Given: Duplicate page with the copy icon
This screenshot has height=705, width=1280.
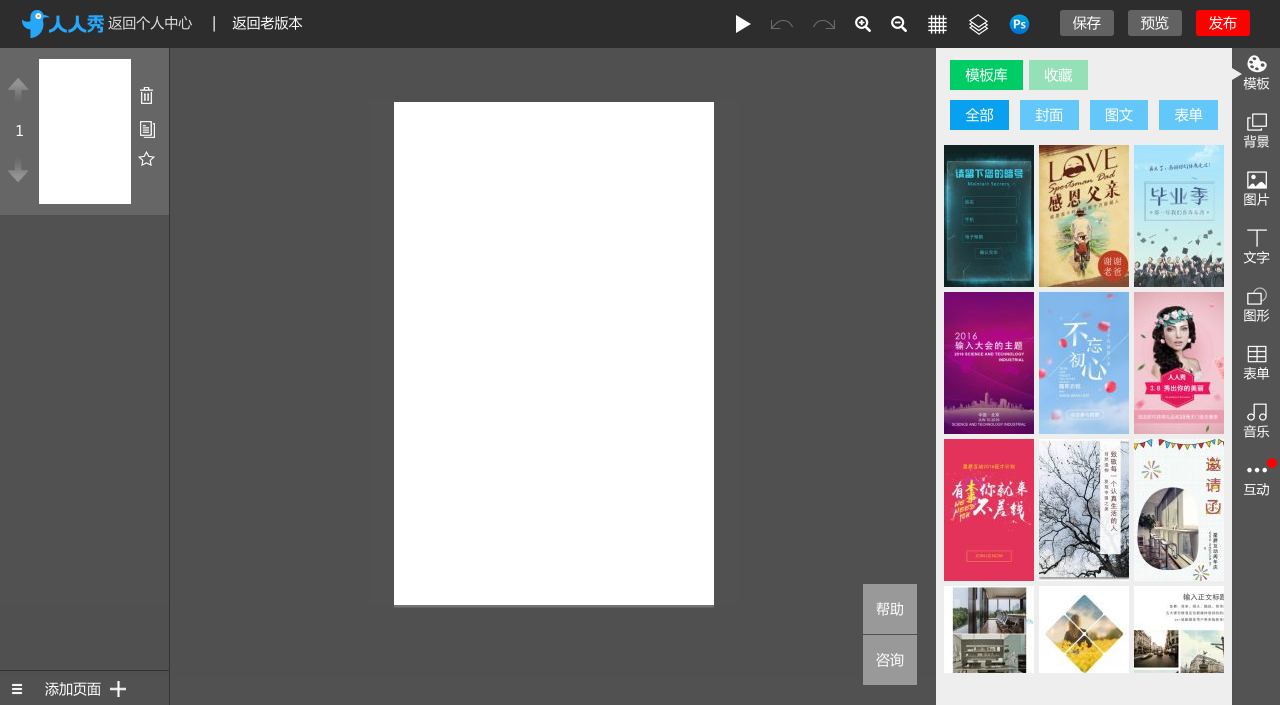Looking at the screenshot, I should coord(147,129).
